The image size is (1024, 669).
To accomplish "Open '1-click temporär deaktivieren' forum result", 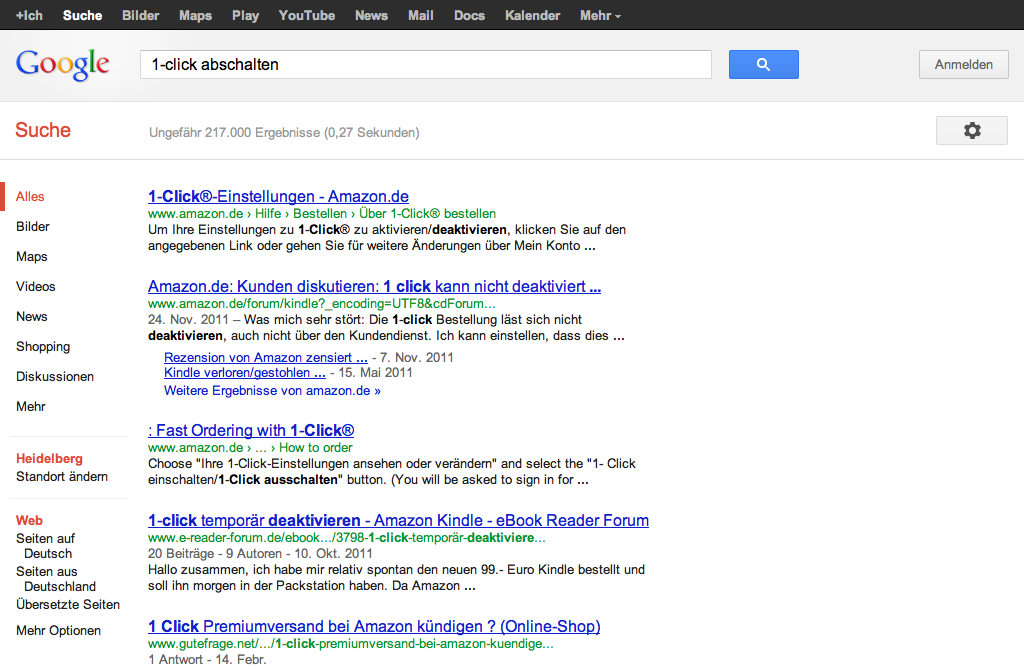I will pyautogui.click(x=398, y=521).
